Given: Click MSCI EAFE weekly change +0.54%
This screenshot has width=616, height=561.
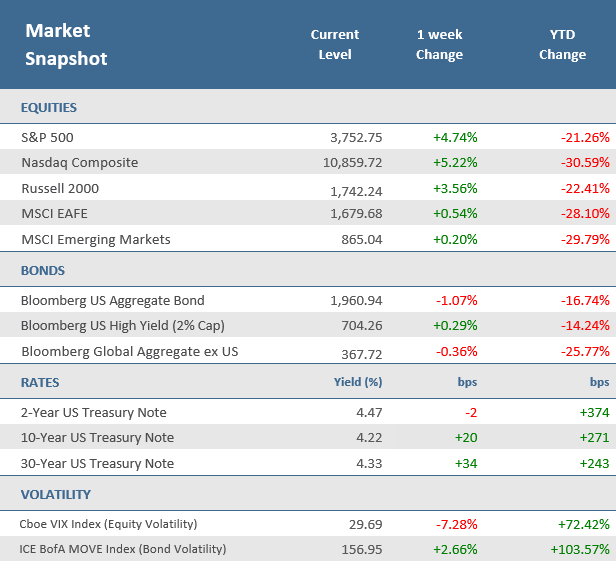Looking at the screenshot, I should pyautogui.click(x=455, y=214).
